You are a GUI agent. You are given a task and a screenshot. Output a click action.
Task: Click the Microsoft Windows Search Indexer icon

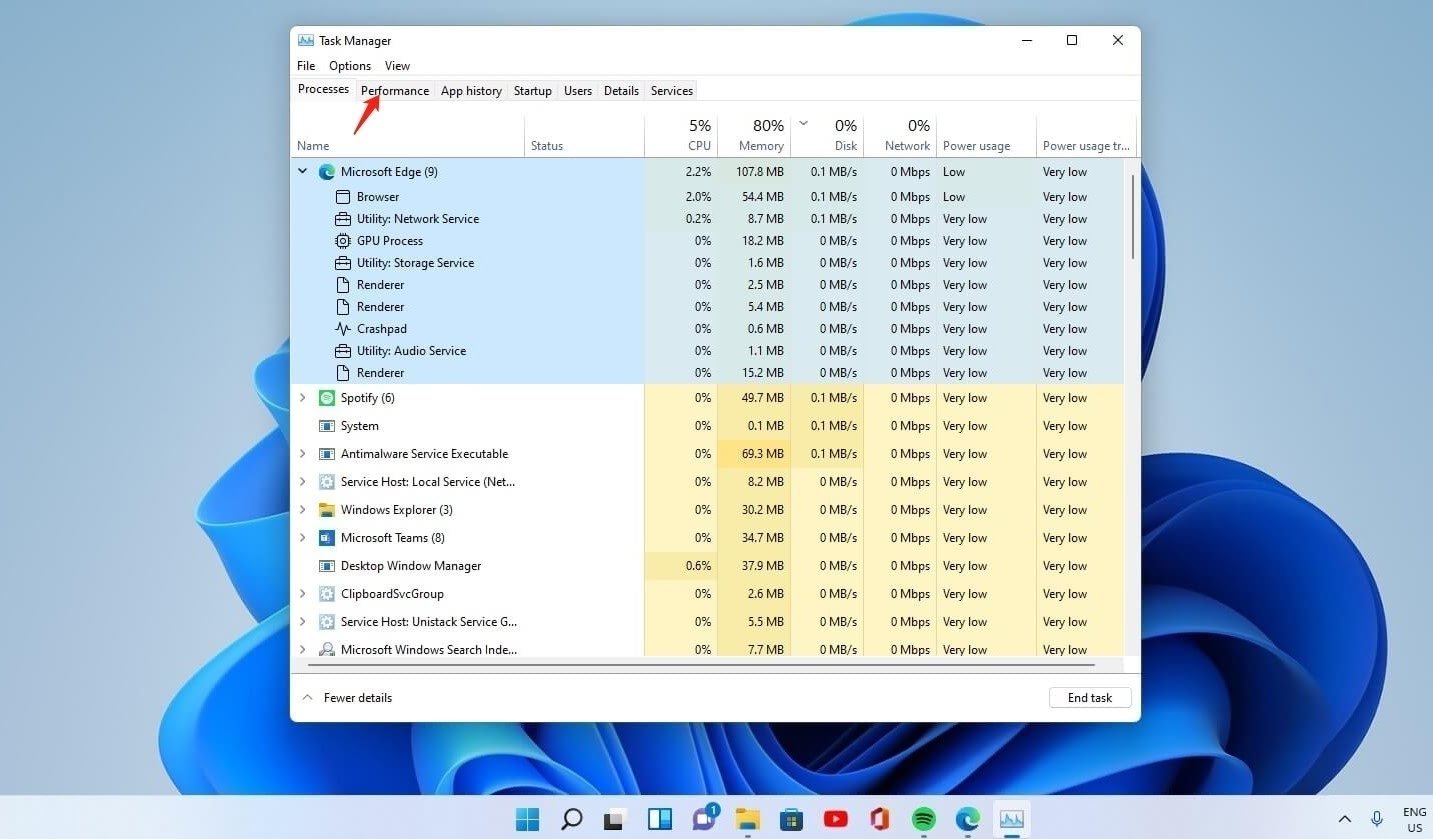[x=326, y=650]
